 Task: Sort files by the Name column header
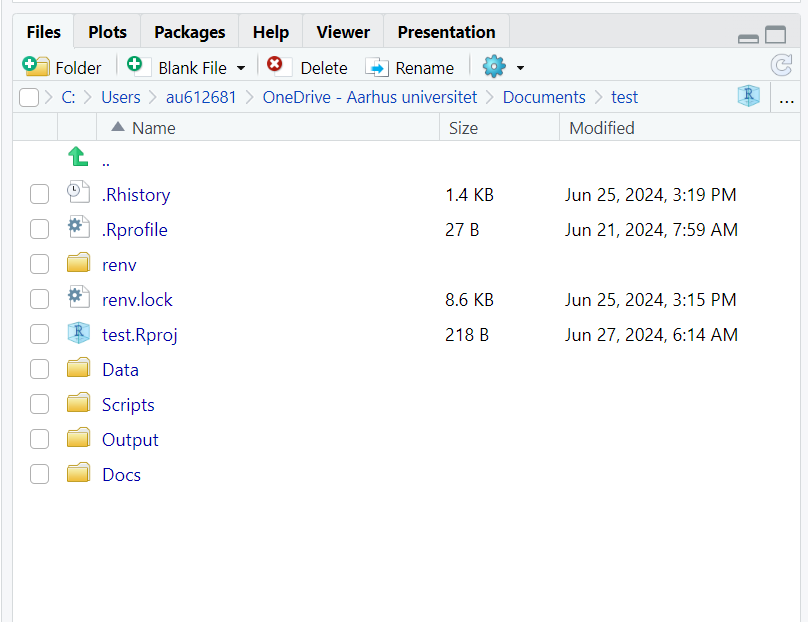[x=153, y=127]
